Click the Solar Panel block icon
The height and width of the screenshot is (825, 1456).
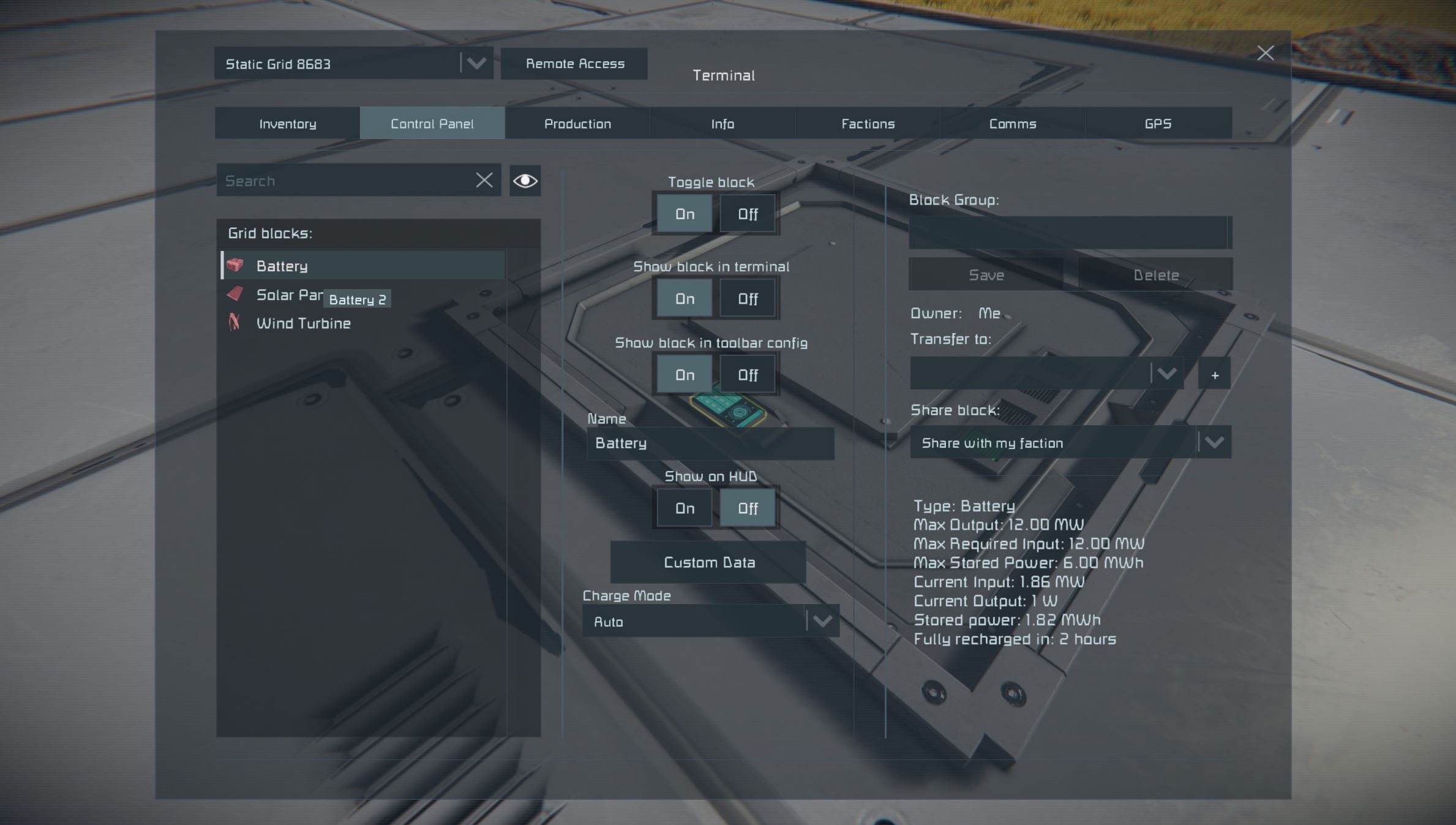point(235,294)
